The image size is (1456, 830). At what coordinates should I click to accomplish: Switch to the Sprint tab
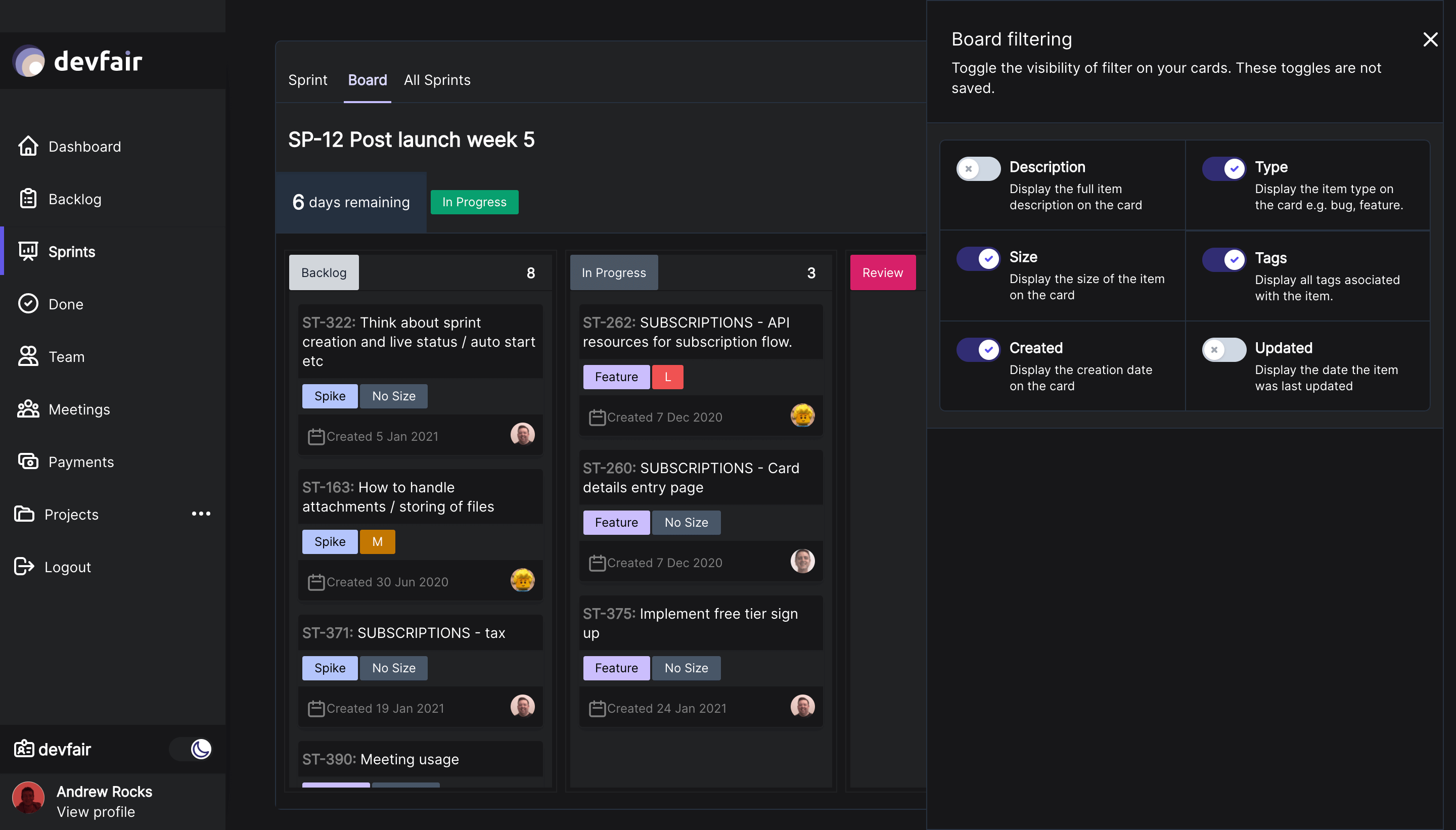pos(307,80)
